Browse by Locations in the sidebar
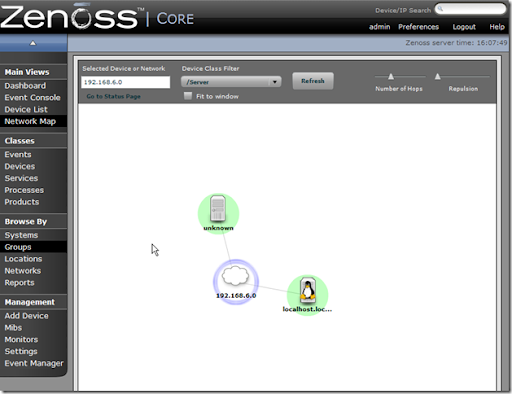The image size is (512, 394). click(x=23, y=259)
